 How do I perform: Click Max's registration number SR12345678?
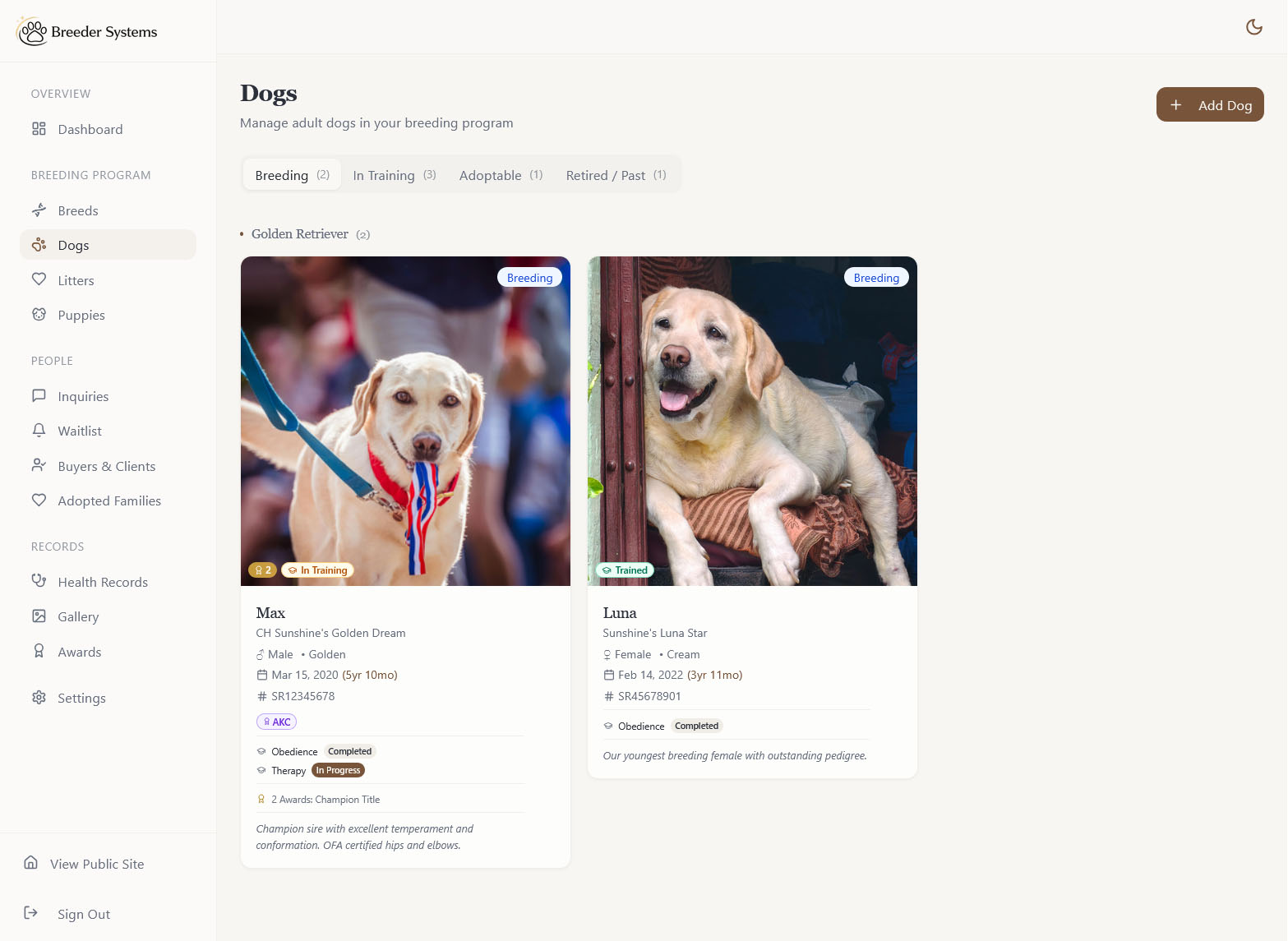tap(303, 696)
